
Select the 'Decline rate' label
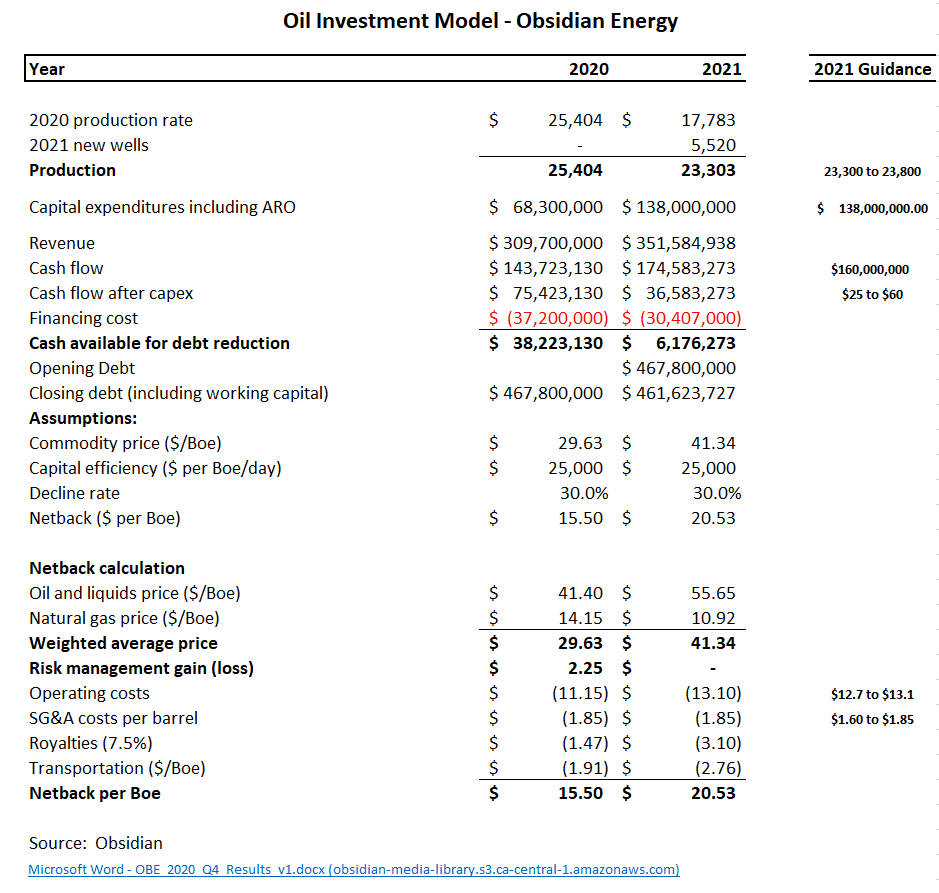click(x=74, y=494)
